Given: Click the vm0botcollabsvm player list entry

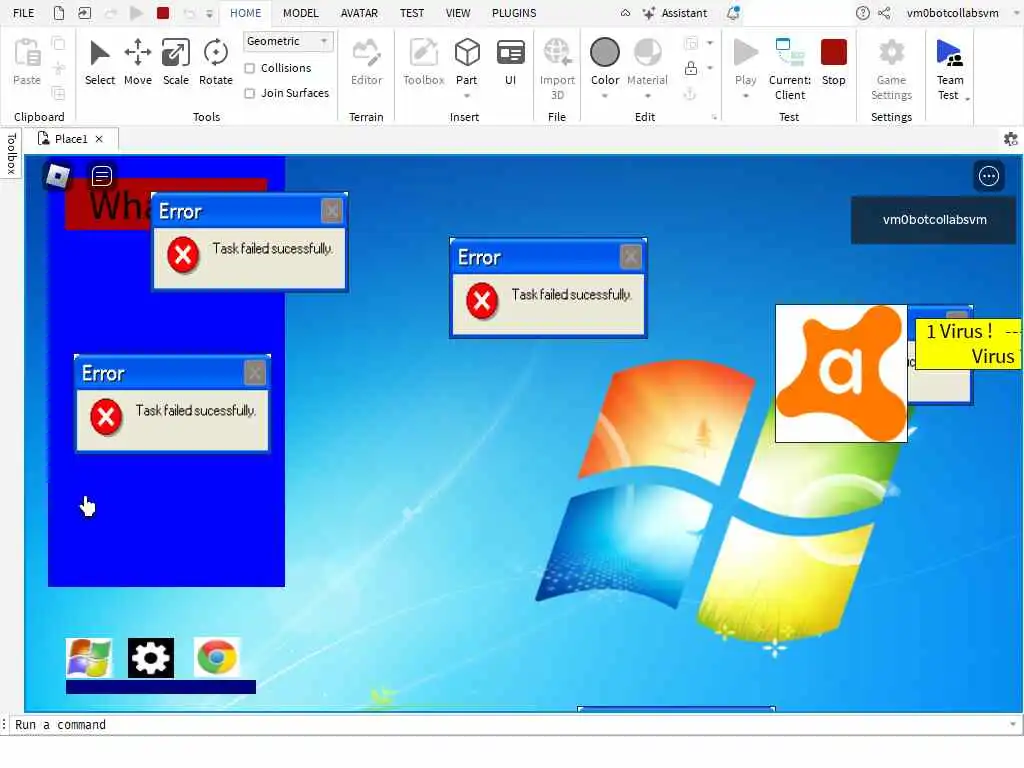Looking at the screenshot, I should [x=934, y=220].
